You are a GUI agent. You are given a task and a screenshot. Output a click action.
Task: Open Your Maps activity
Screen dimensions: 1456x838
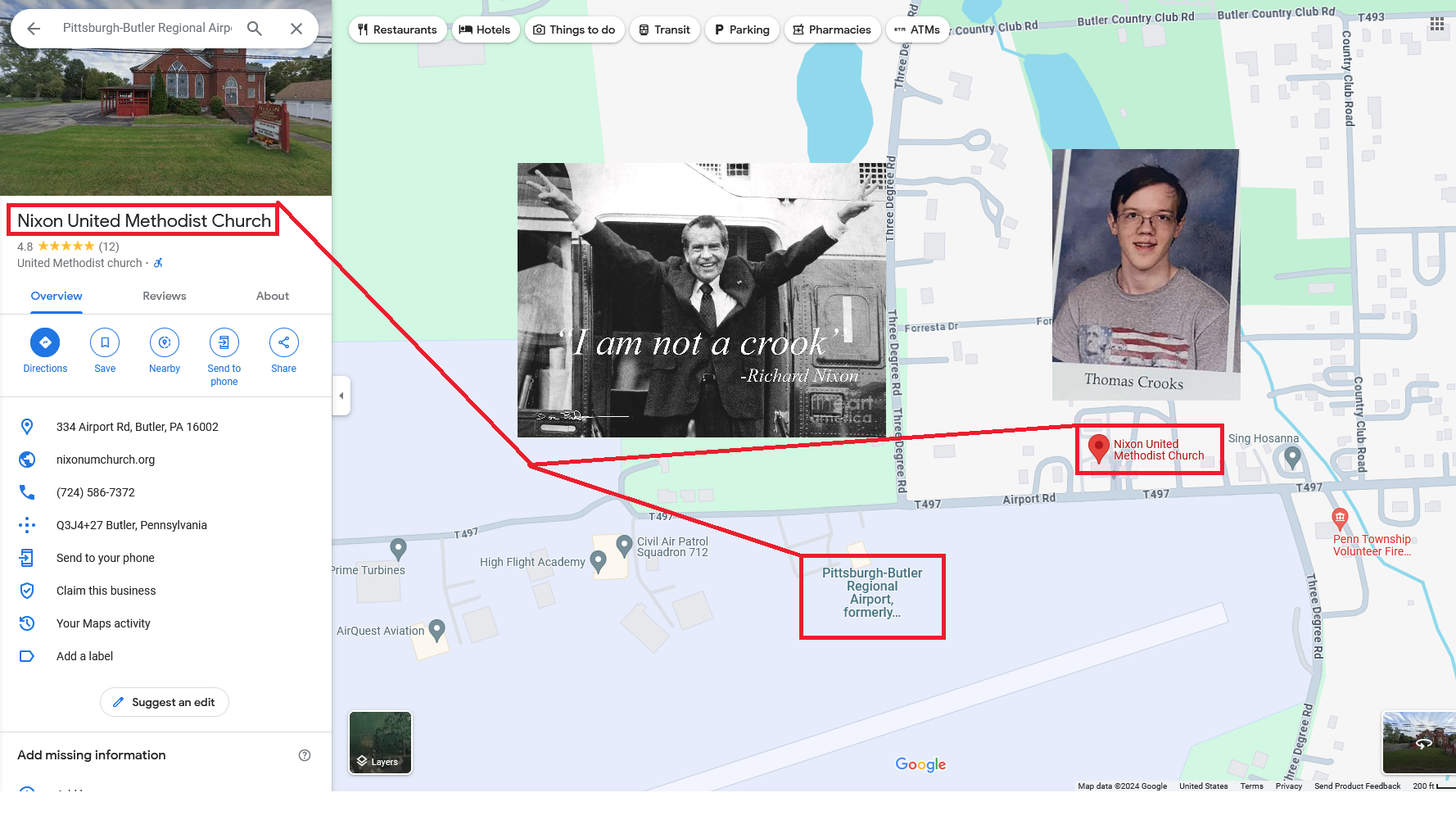pos(165,623)
